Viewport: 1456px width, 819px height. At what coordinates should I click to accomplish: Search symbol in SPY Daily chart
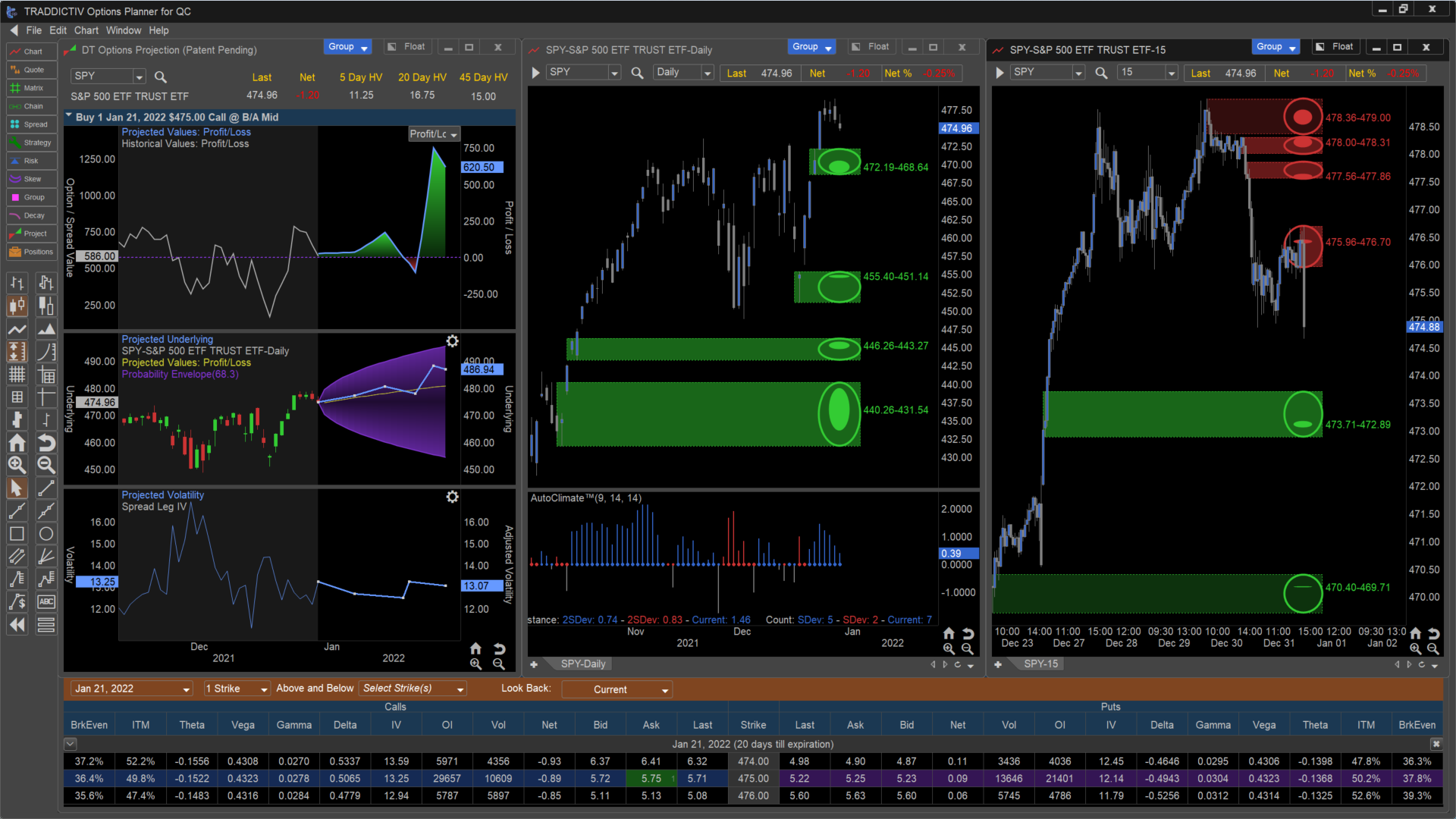click(x=637, y=73)
